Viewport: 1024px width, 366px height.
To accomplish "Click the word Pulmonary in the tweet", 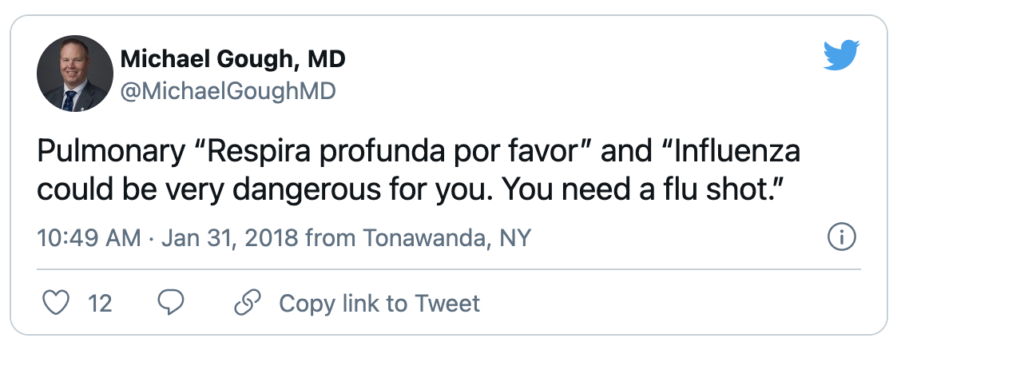I will click(111, 154).
